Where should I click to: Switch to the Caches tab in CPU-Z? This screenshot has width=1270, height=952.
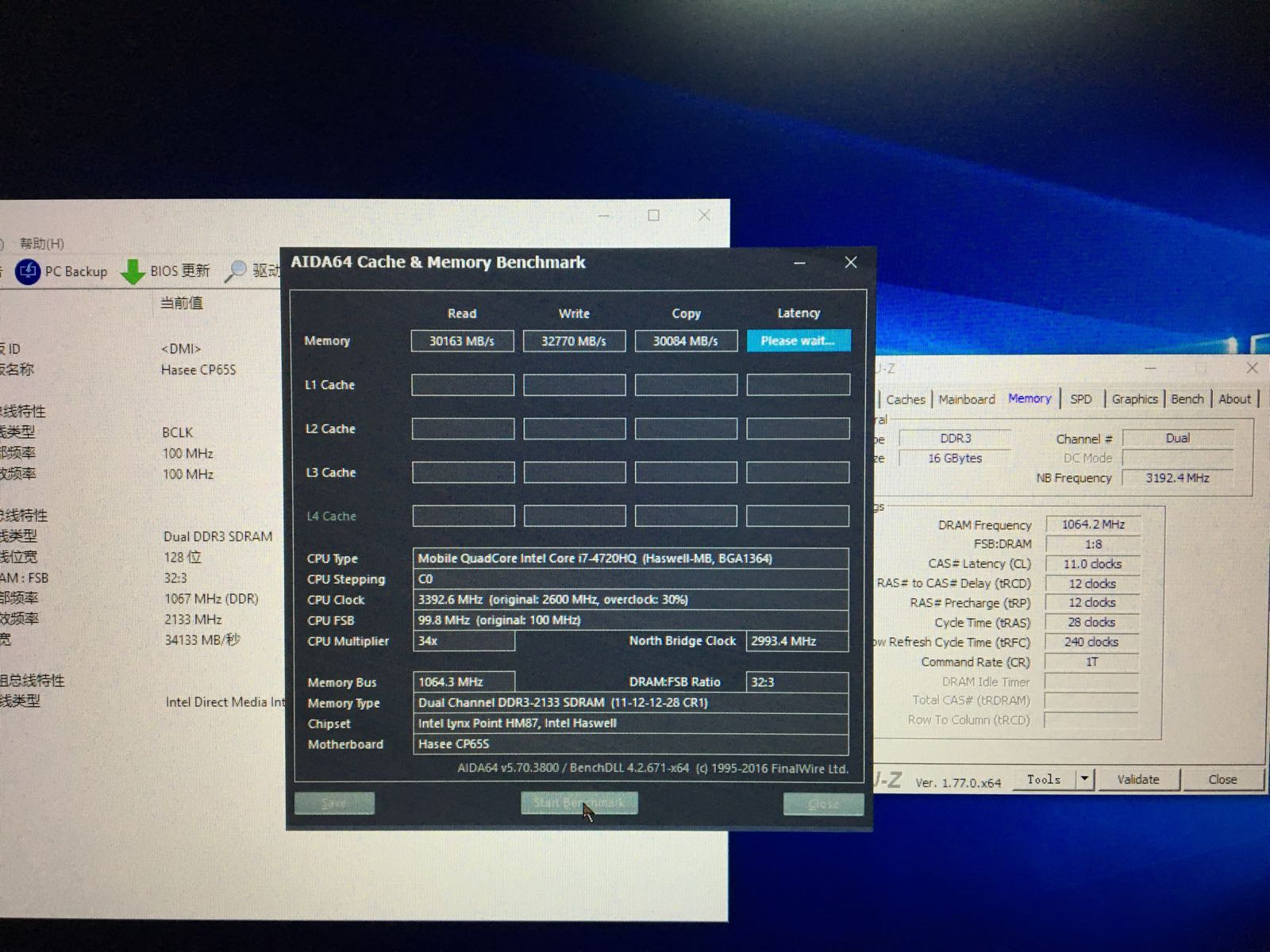tap(906, 399)
